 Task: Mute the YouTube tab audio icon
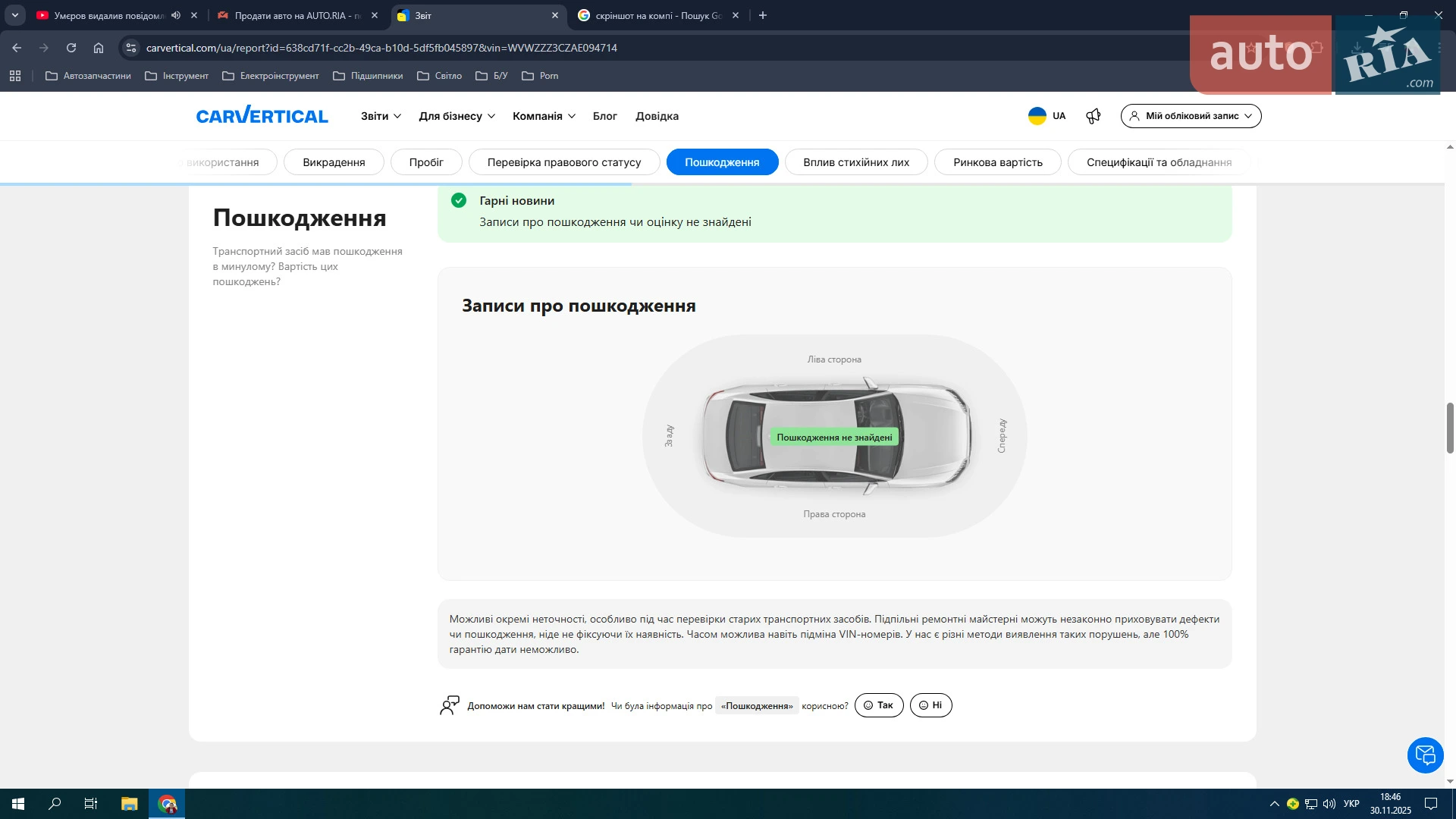[176, 15]
